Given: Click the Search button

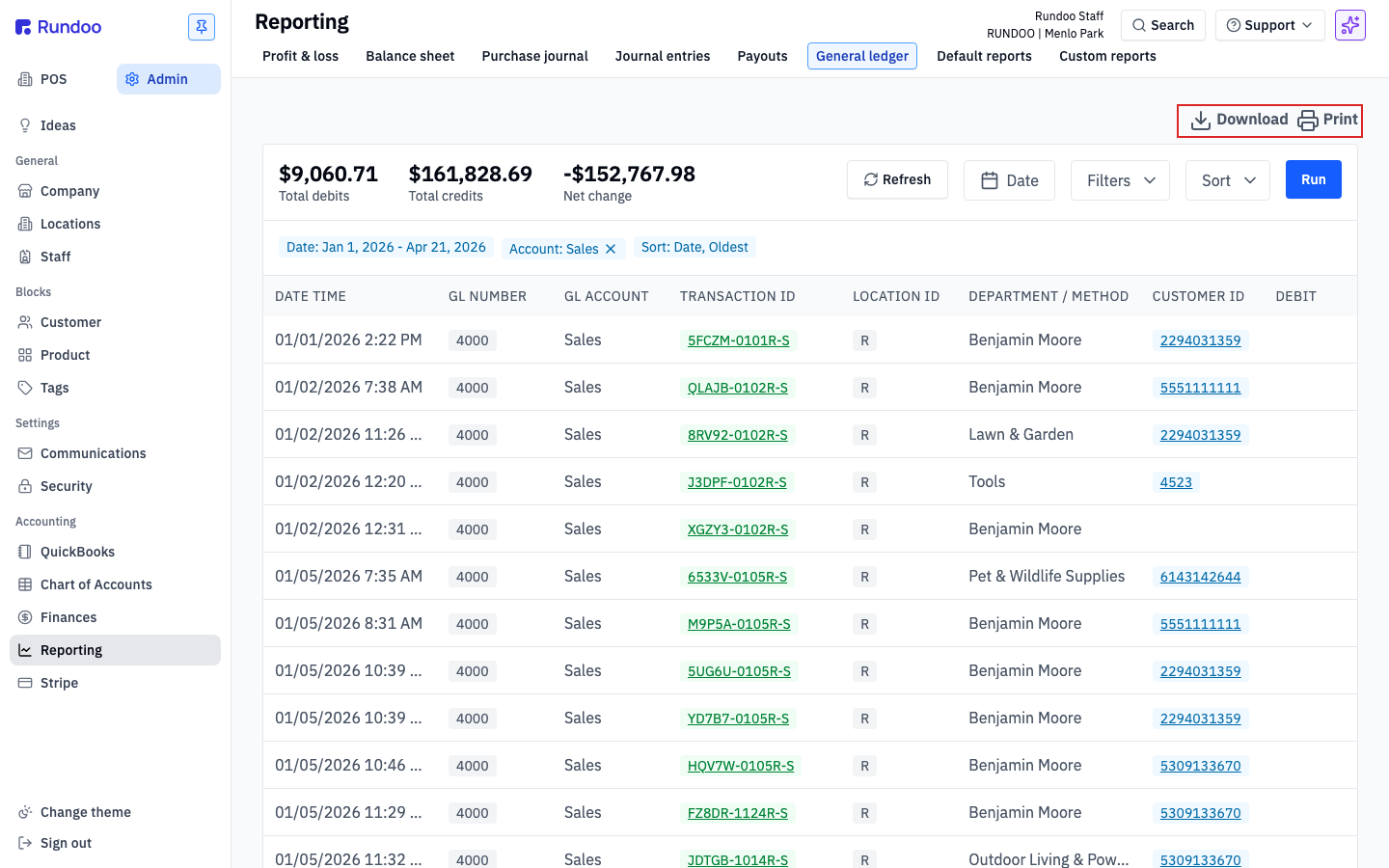Looking at the screenshot, I should click(1163, 25).
